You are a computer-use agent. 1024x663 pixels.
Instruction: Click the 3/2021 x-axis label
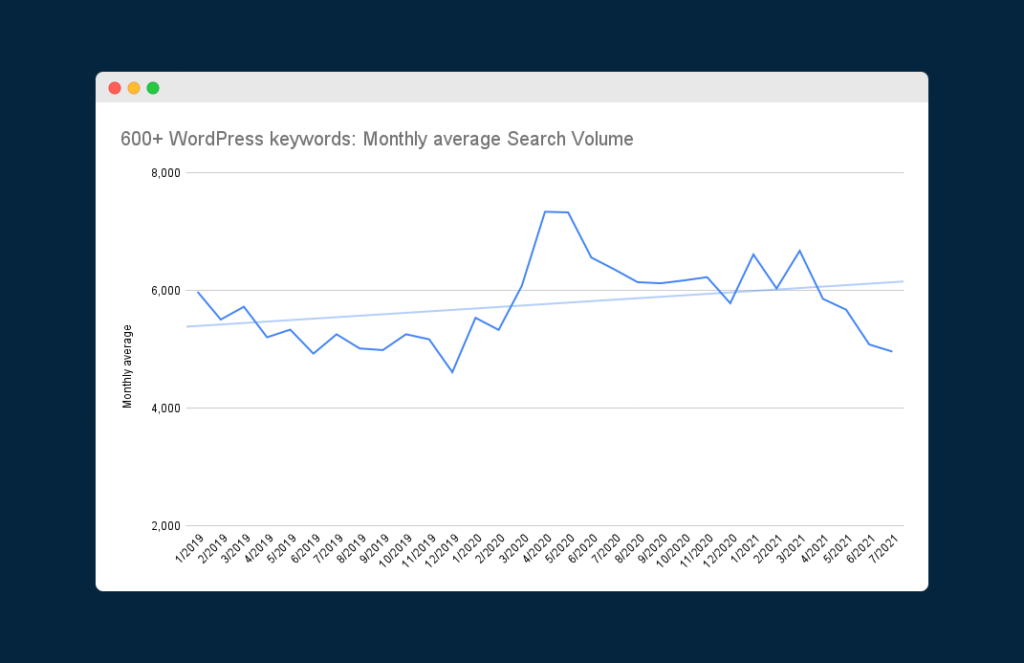tap(792, 549)
